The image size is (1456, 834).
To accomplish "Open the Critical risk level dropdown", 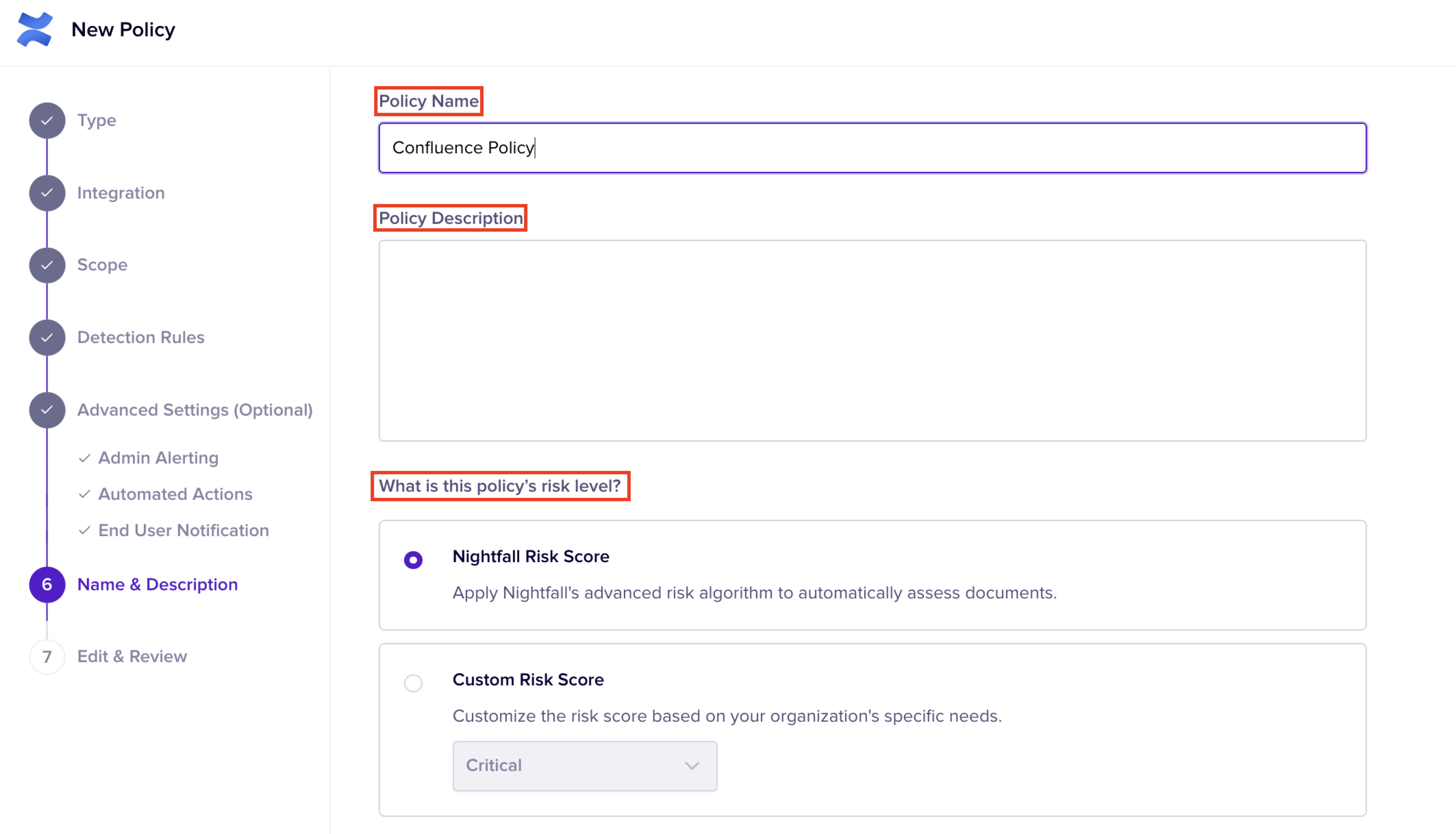I will [x=584, y=766].
